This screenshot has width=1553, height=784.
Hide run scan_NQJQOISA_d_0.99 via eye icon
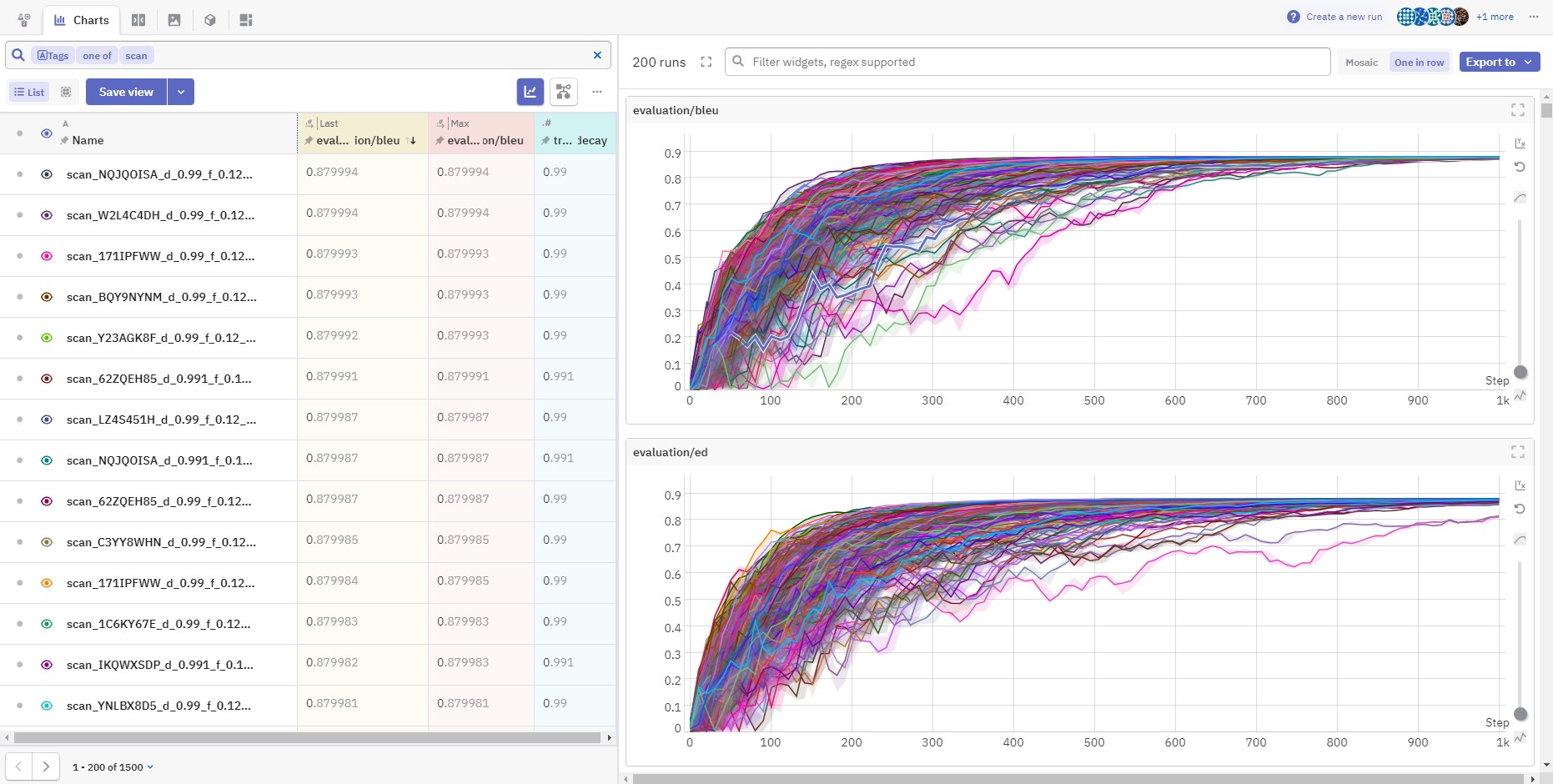click(x=47, y=174)
